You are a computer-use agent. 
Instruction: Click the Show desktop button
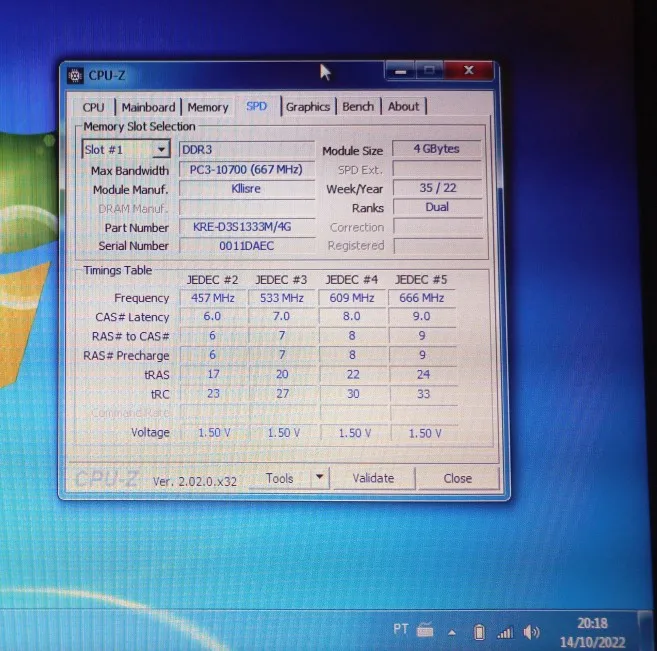tap(646, 631)
